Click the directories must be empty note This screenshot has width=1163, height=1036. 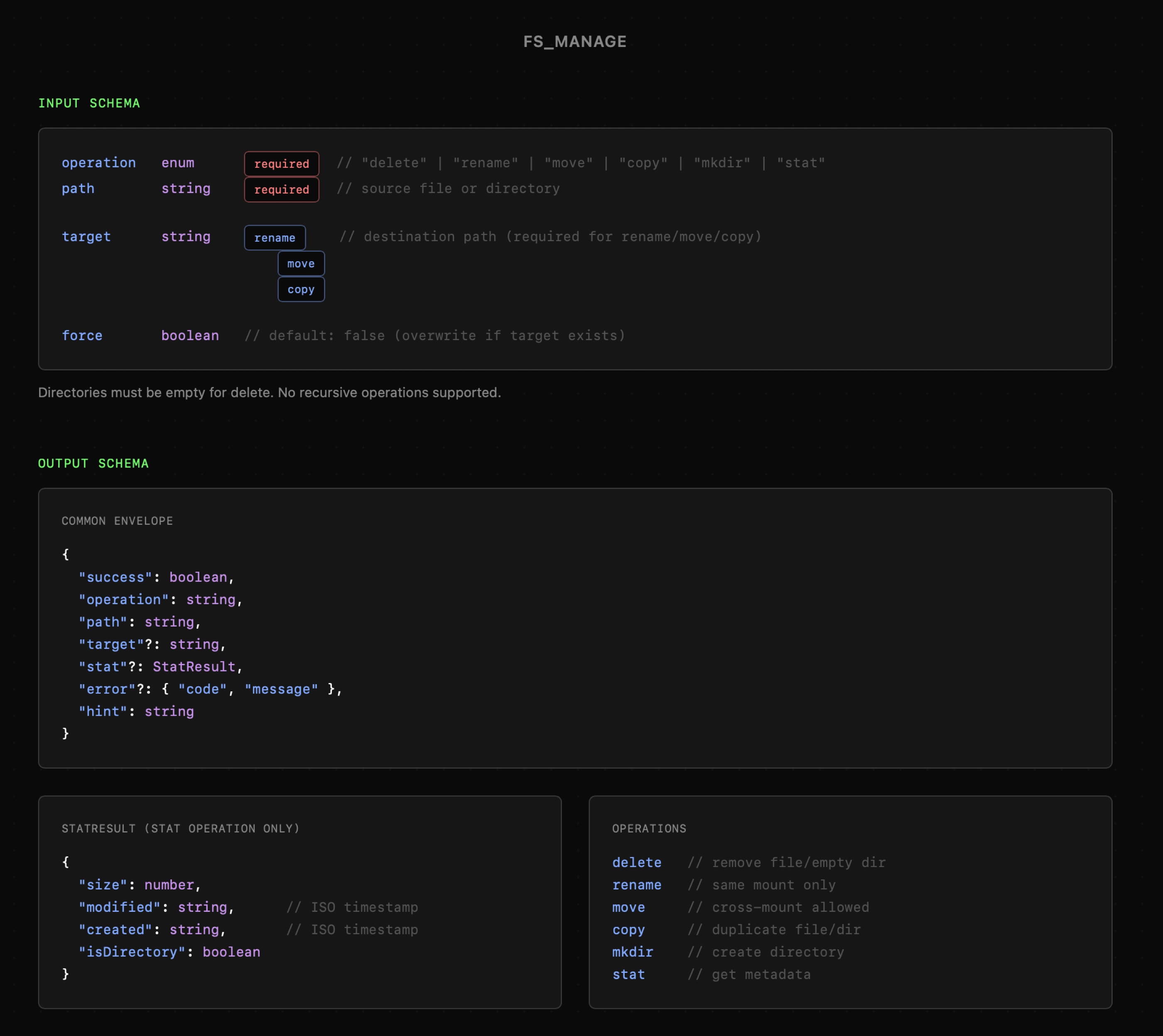tap(269, 393)
